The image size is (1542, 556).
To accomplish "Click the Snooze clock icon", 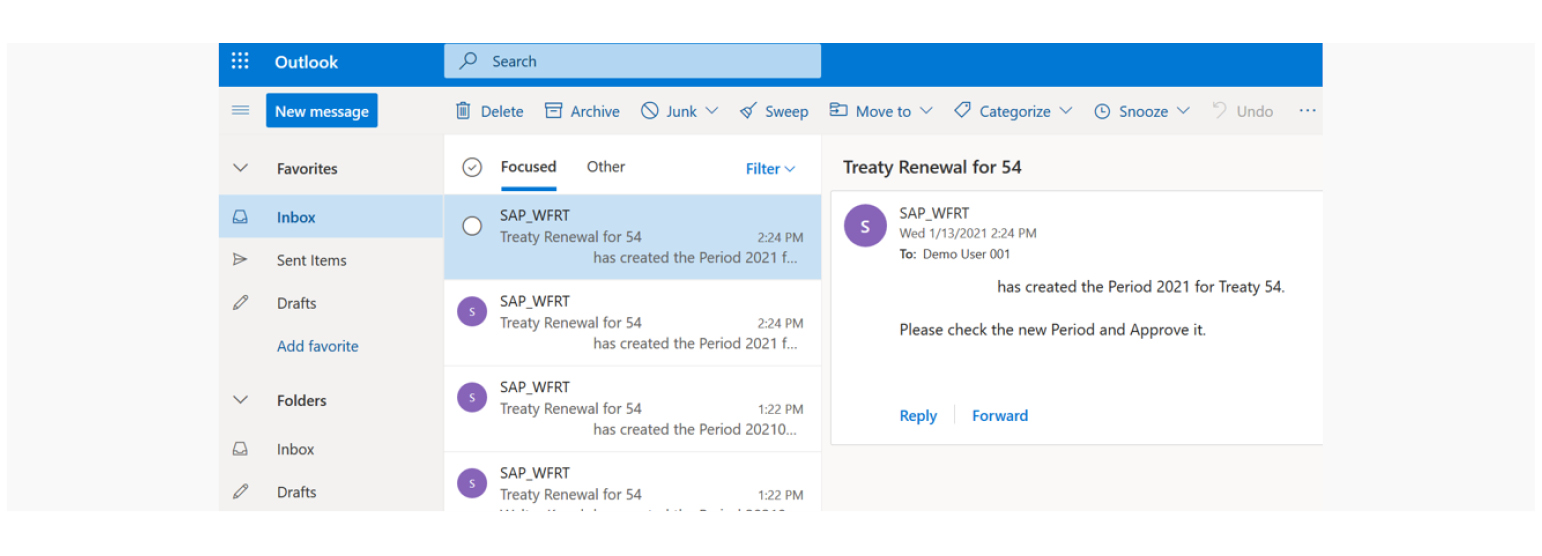I will pos(1102,112).
